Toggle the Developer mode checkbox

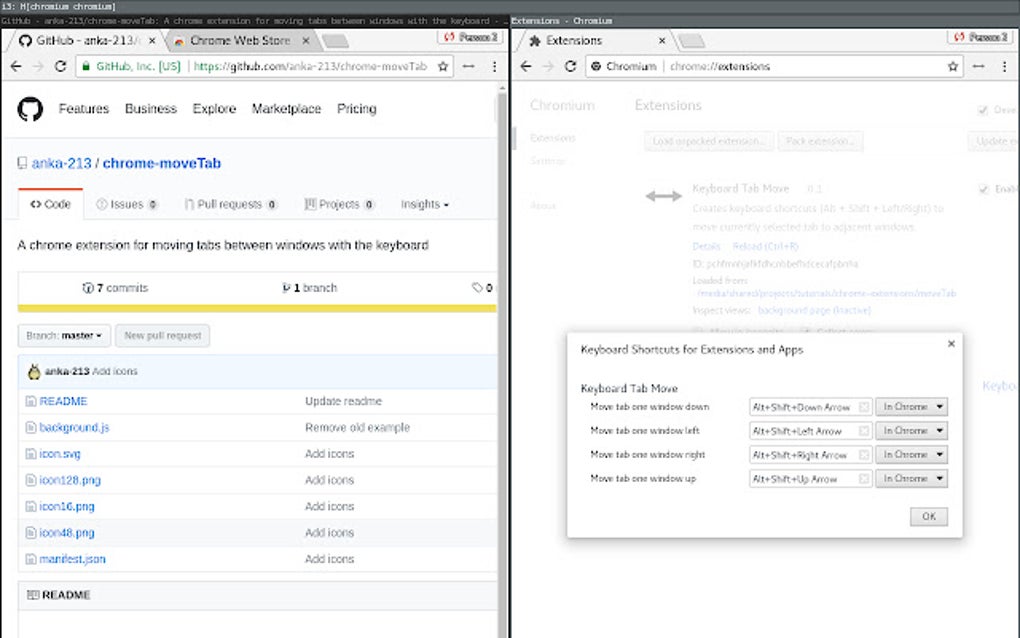983,110
